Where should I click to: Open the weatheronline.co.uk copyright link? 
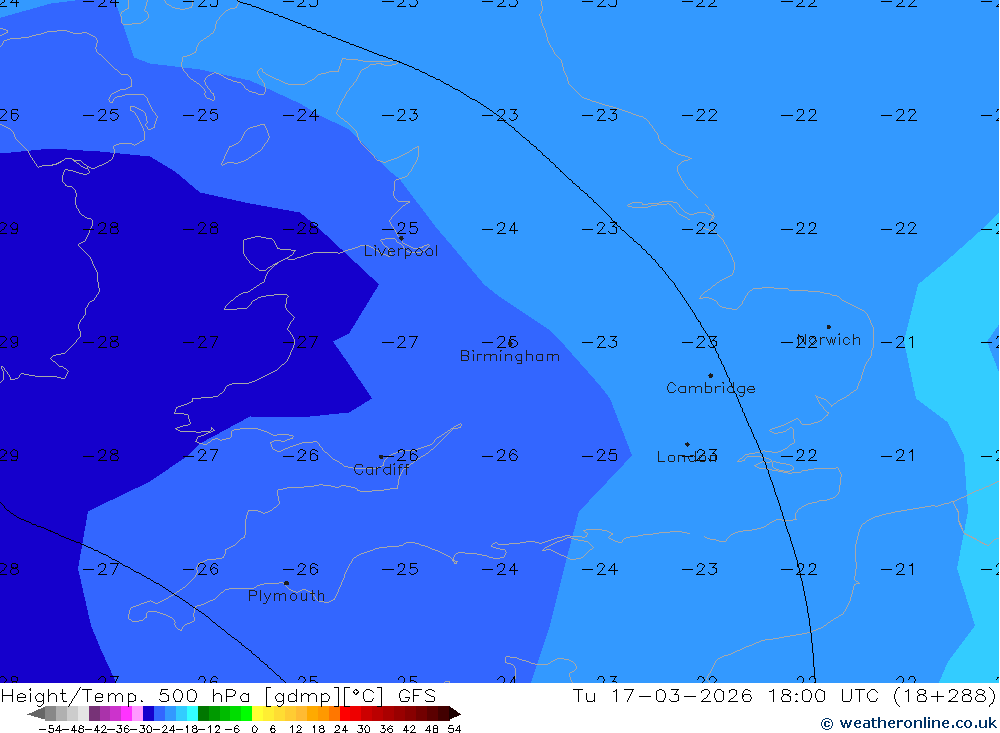click(908, 723)
